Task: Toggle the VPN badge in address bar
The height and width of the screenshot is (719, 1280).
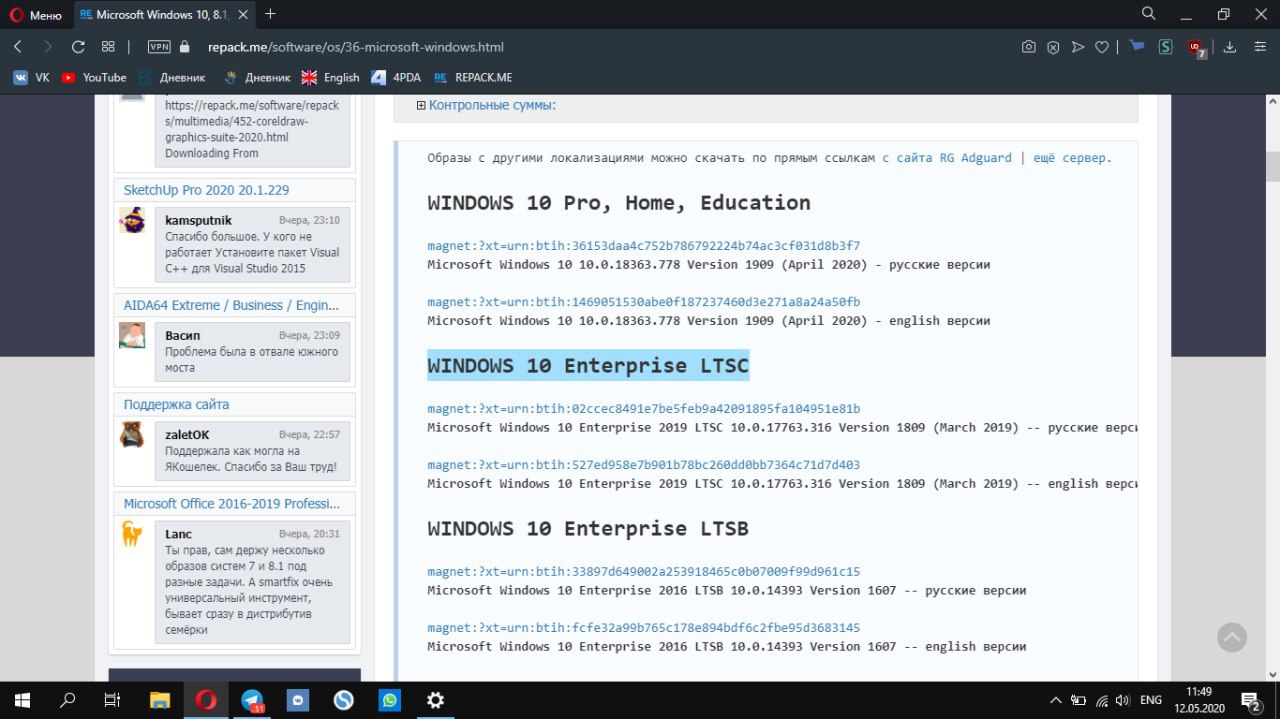Action: tap(159, 47)
